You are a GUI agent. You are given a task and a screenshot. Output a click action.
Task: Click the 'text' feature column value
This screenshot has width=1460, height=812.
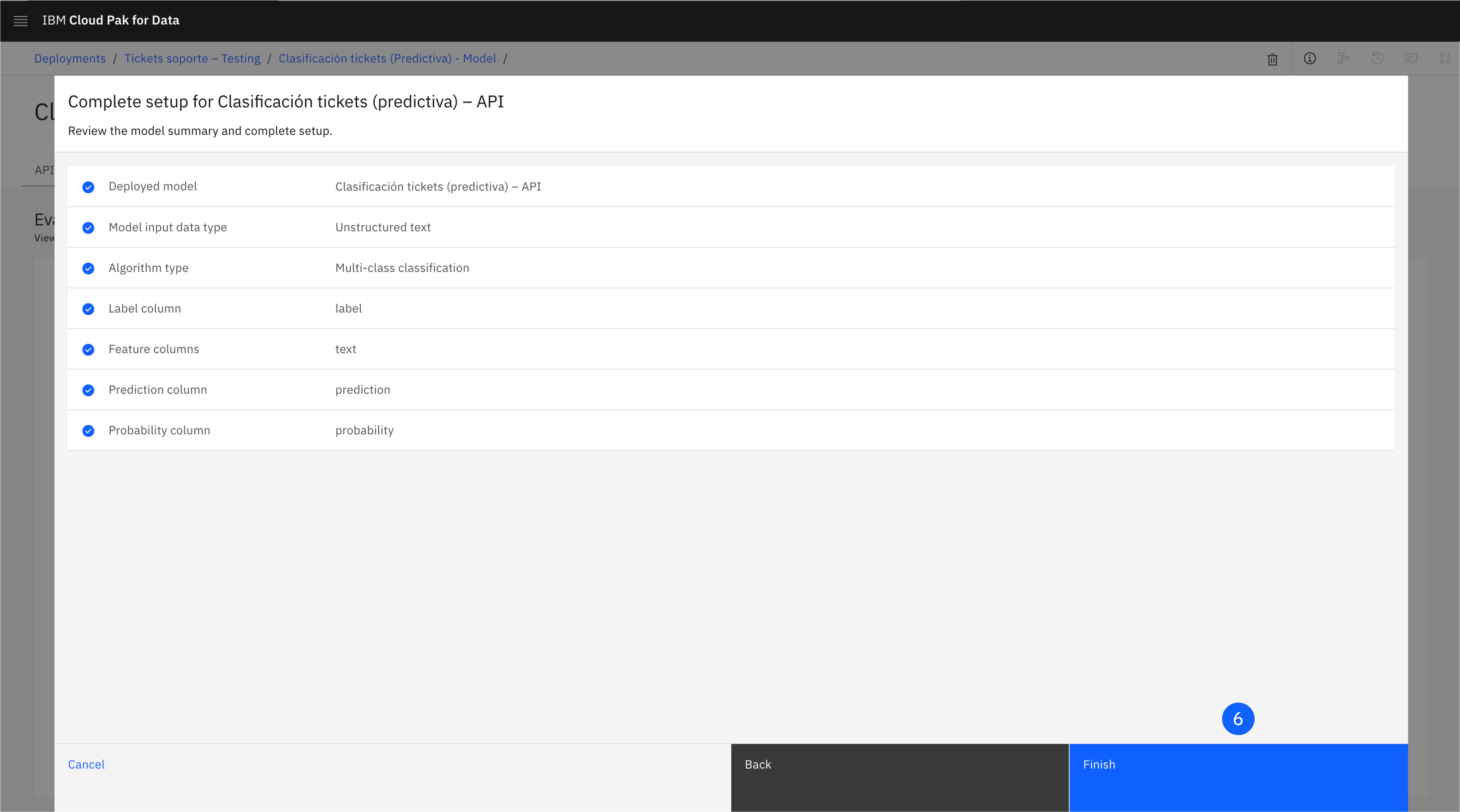click(346, 349)
